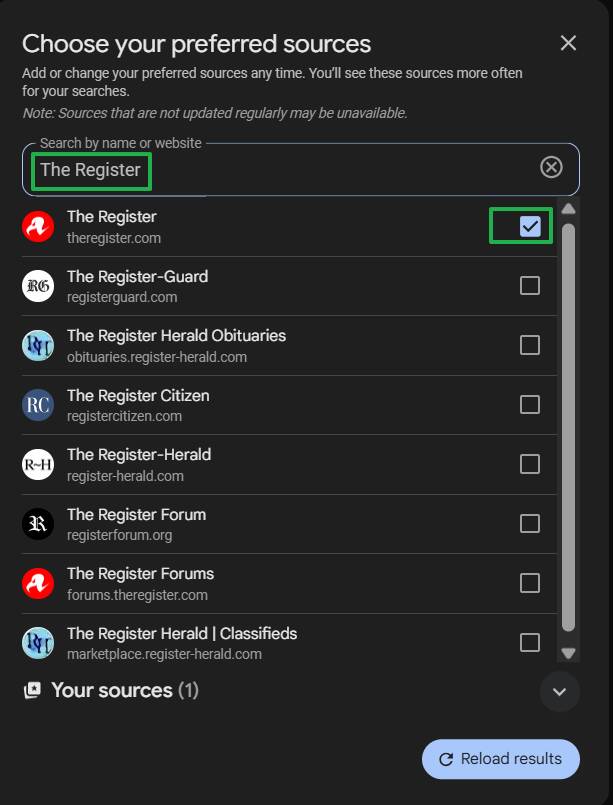Check The Register-Herald checkbox
The width and height of the screenshot is (613, 805).
(x=530, y=464)
